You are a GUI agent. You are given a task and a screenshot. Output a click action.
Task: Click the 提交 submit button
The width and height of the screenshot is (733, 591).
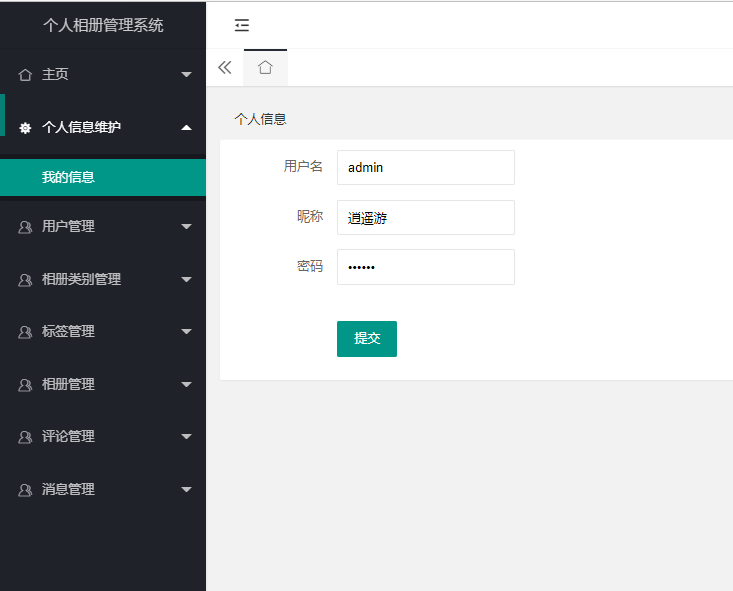367,339
